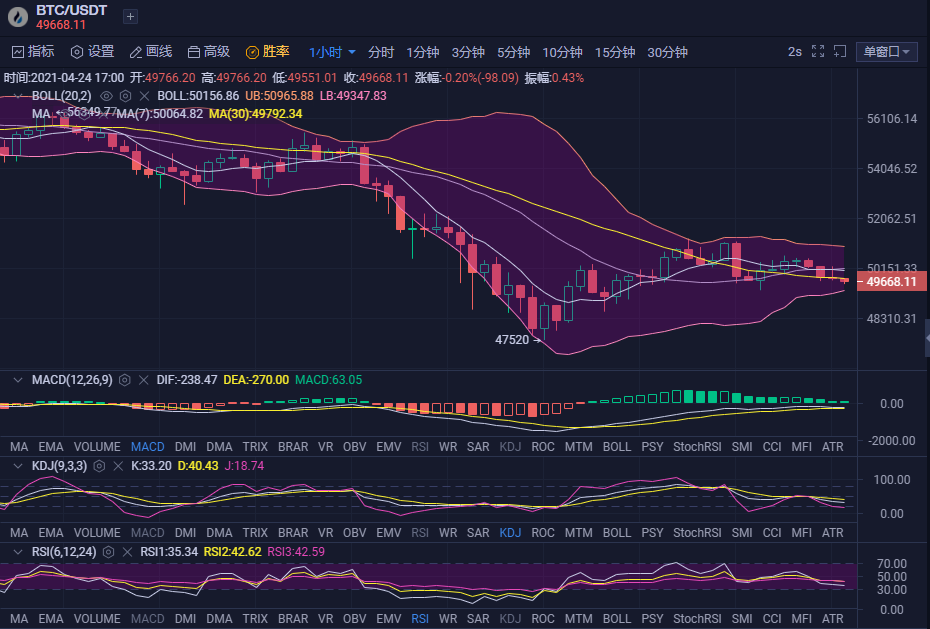Collapse the KDJ panel chevron
Viewport: 930px width, 629px height.
tap(18, 466)
